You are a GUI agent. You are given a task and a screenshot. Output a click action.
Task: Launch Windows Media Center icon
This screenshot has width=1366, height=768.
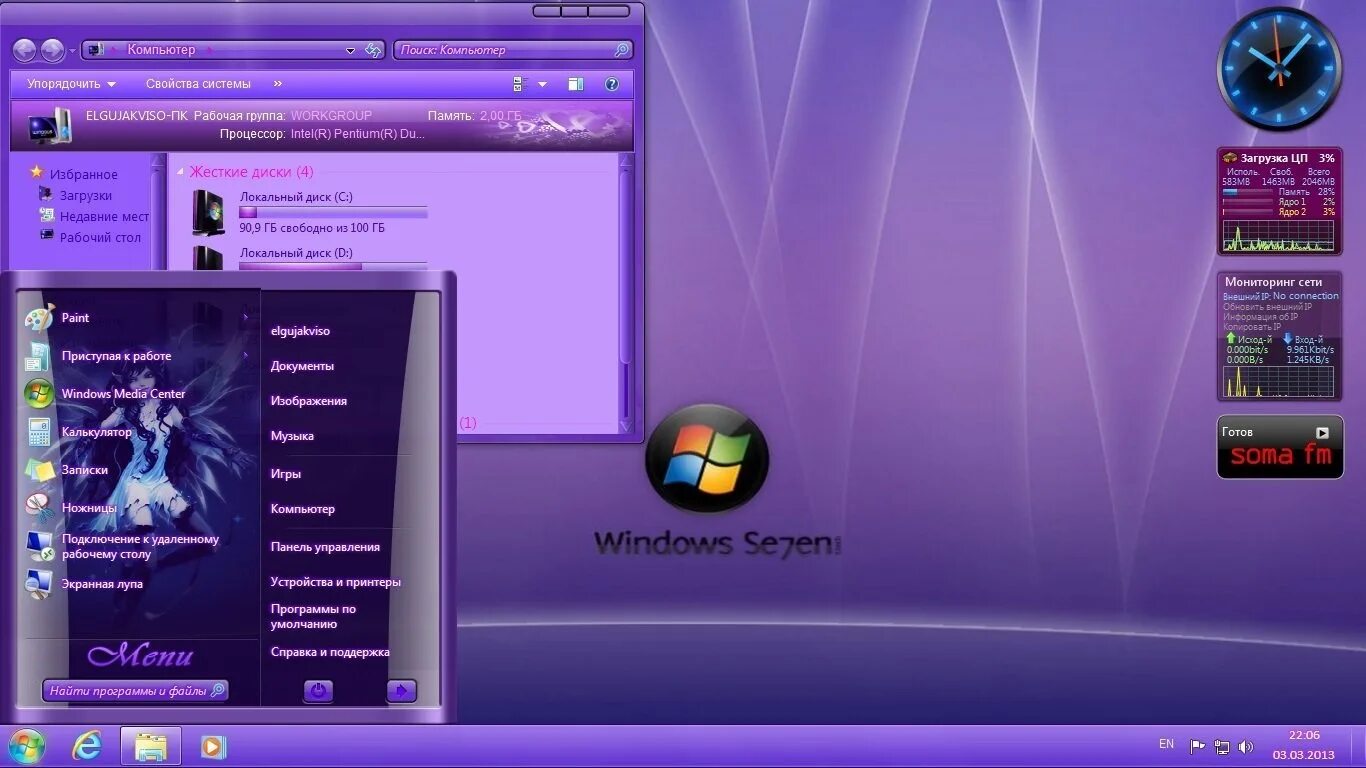click(x=38, y=394)
